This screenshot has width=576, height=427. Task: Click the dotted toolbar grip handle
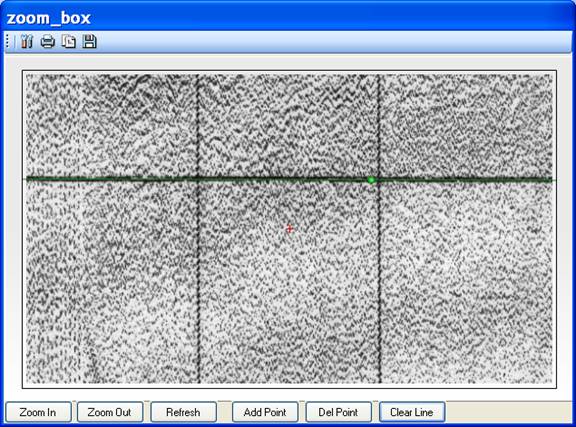(7, 41)
